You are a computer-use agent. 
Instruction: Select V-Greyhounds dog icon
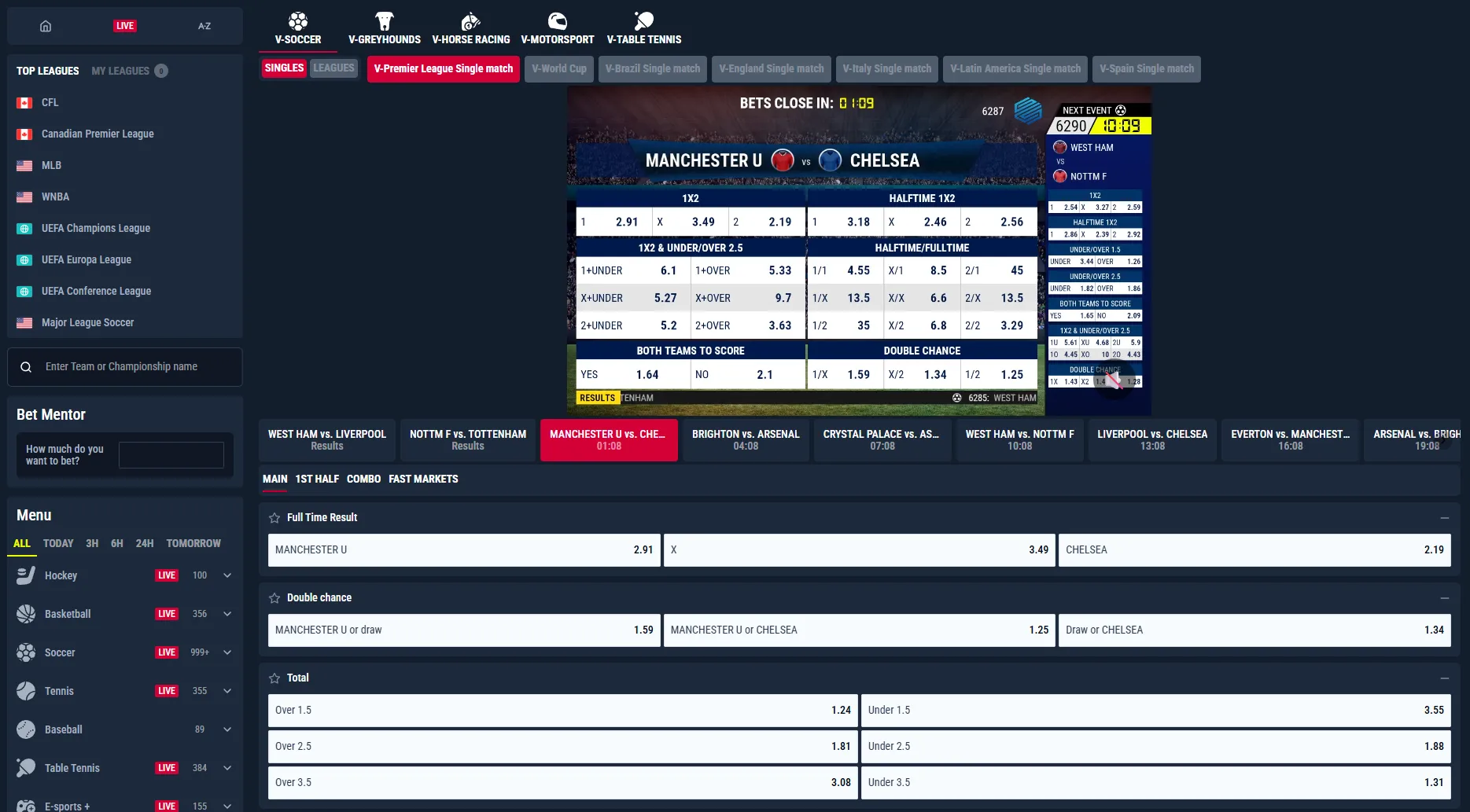click(x=384, y=20)
